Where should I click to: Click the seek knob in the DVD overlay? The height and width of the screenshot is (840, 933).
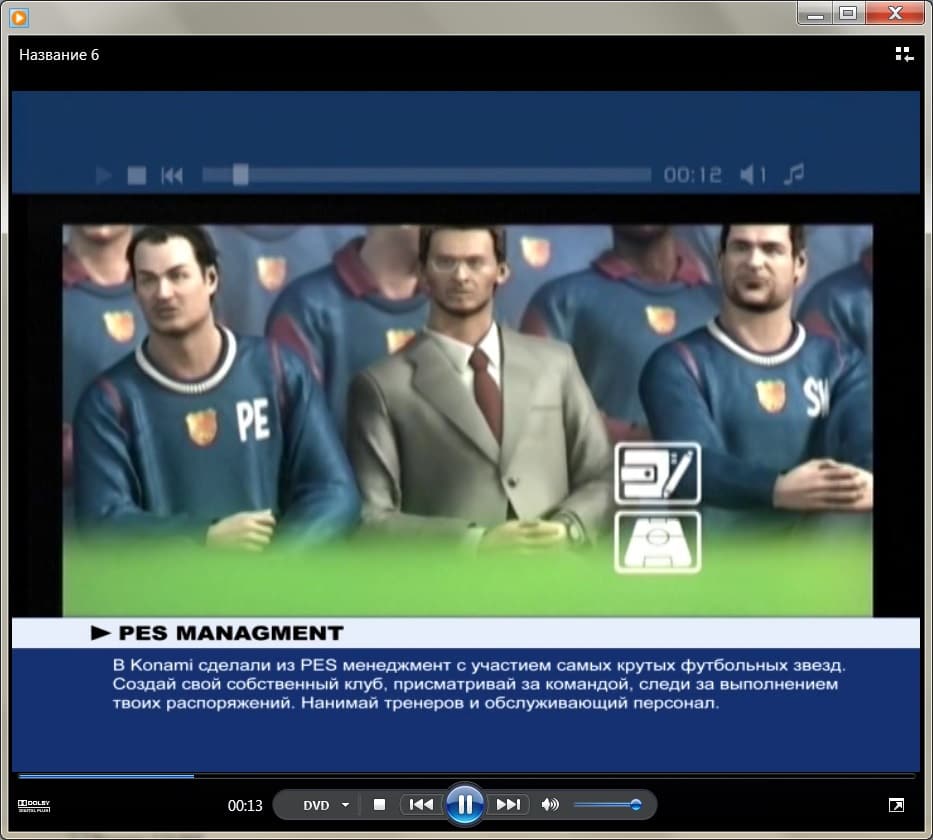pos(240,174)
